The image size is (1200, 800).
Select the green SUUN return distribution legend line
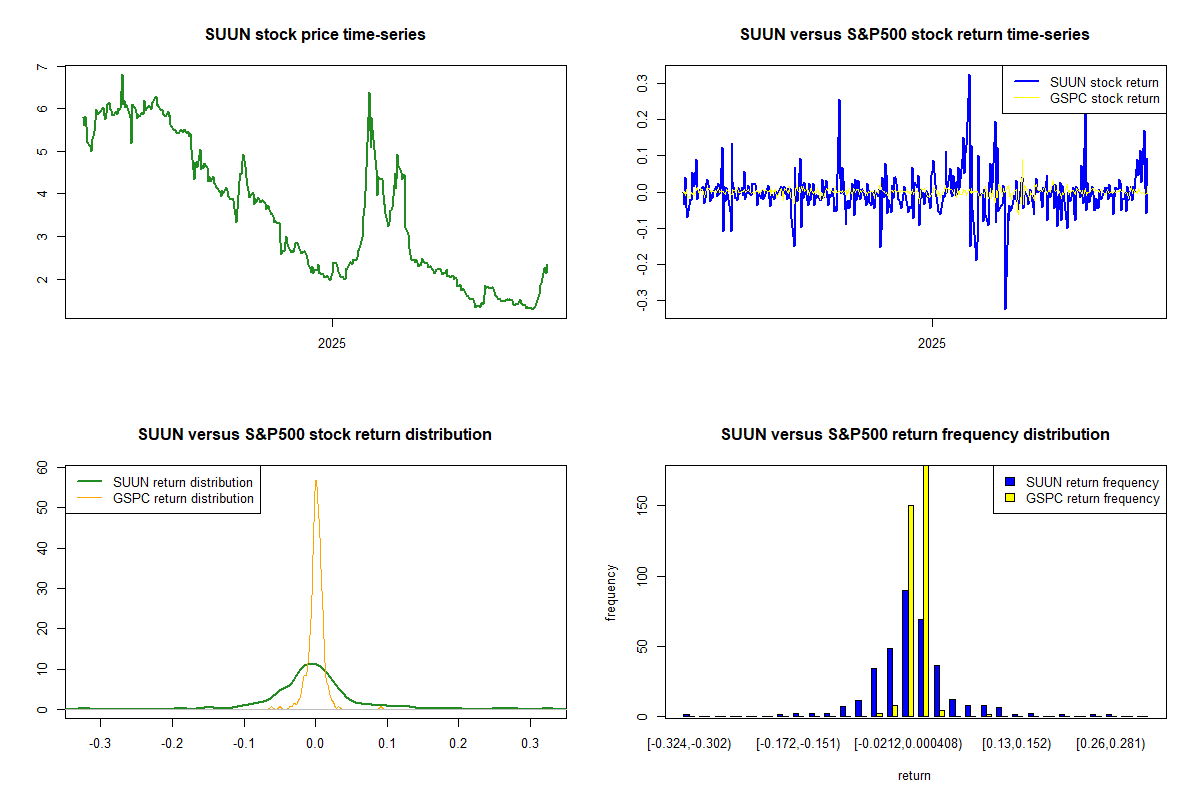pyautogui.click(x=91, y=482)
